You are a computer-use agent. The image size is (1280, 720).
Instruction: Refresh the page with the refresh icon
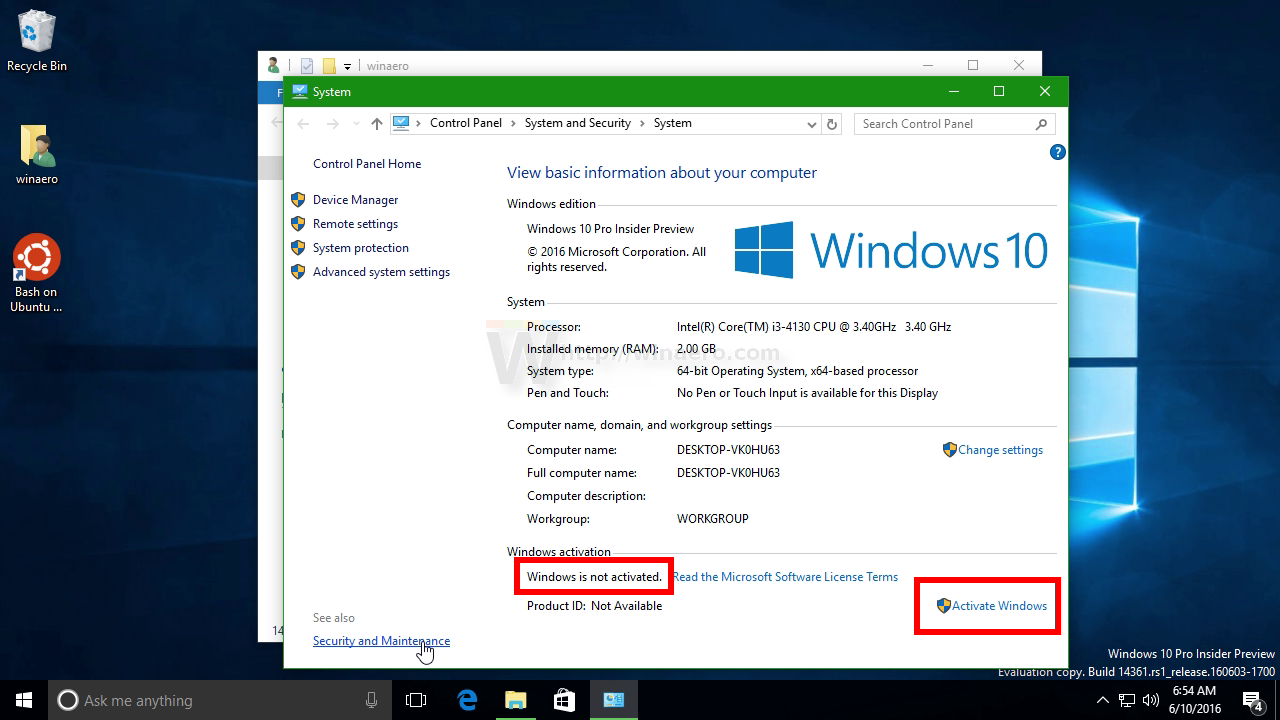[x=833, y=123]
